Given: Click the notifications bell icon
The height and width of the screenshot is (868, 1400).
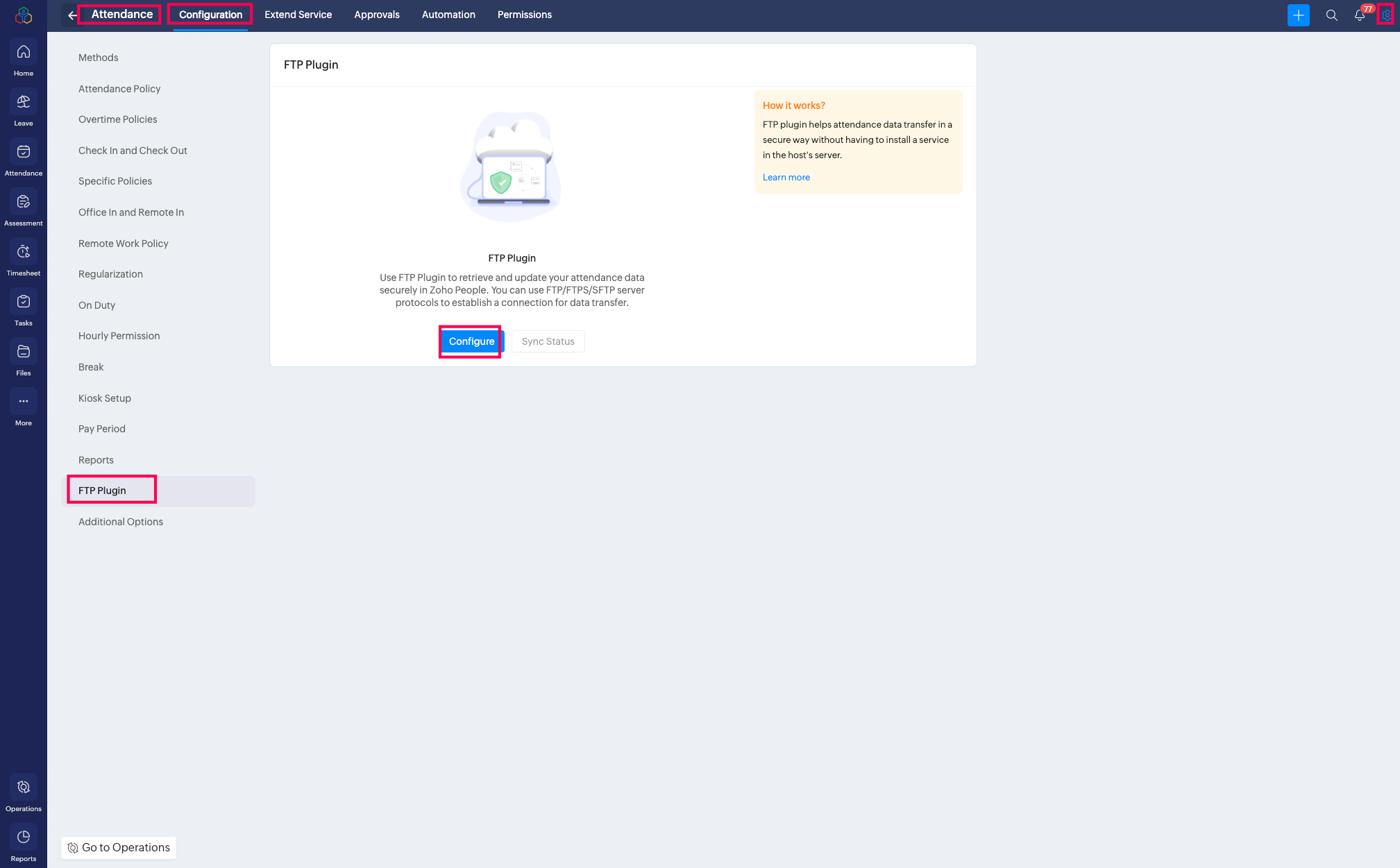Looking at the screenshot, I should pyautogui.click(x=1360, y=15).
